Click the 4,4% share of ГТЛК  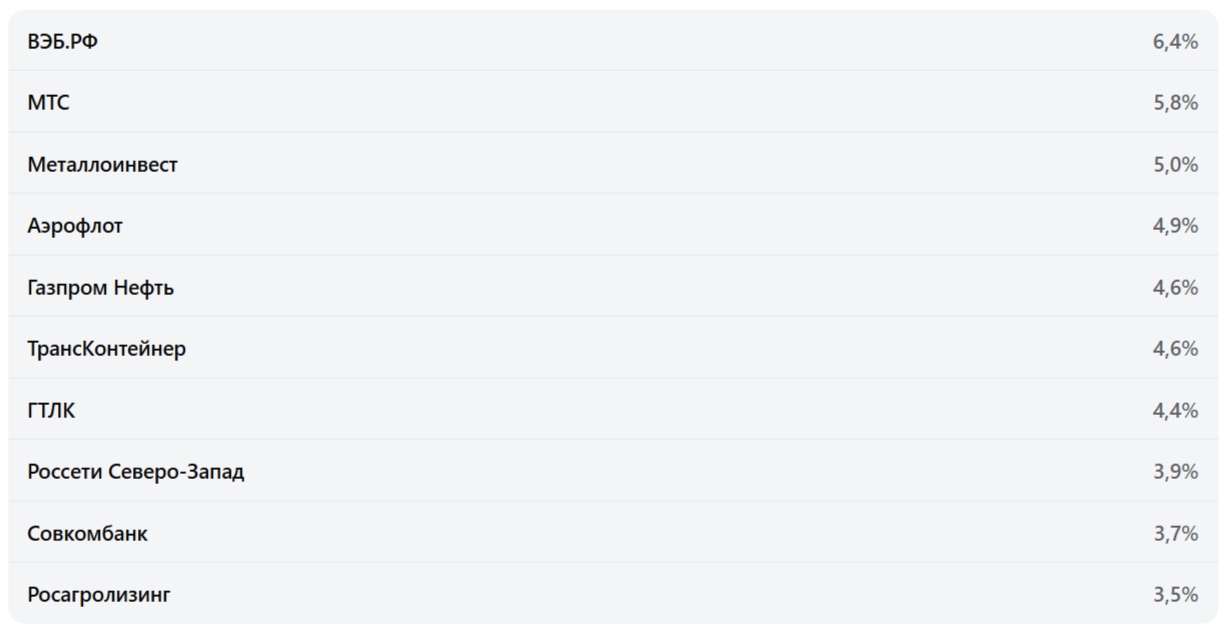(1175, 410)
